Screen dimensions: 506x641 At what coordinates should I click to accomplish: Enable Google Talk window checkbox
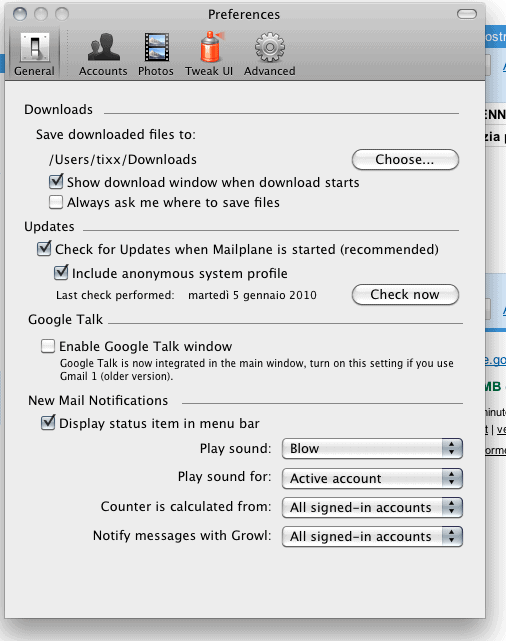coord(48,346)
